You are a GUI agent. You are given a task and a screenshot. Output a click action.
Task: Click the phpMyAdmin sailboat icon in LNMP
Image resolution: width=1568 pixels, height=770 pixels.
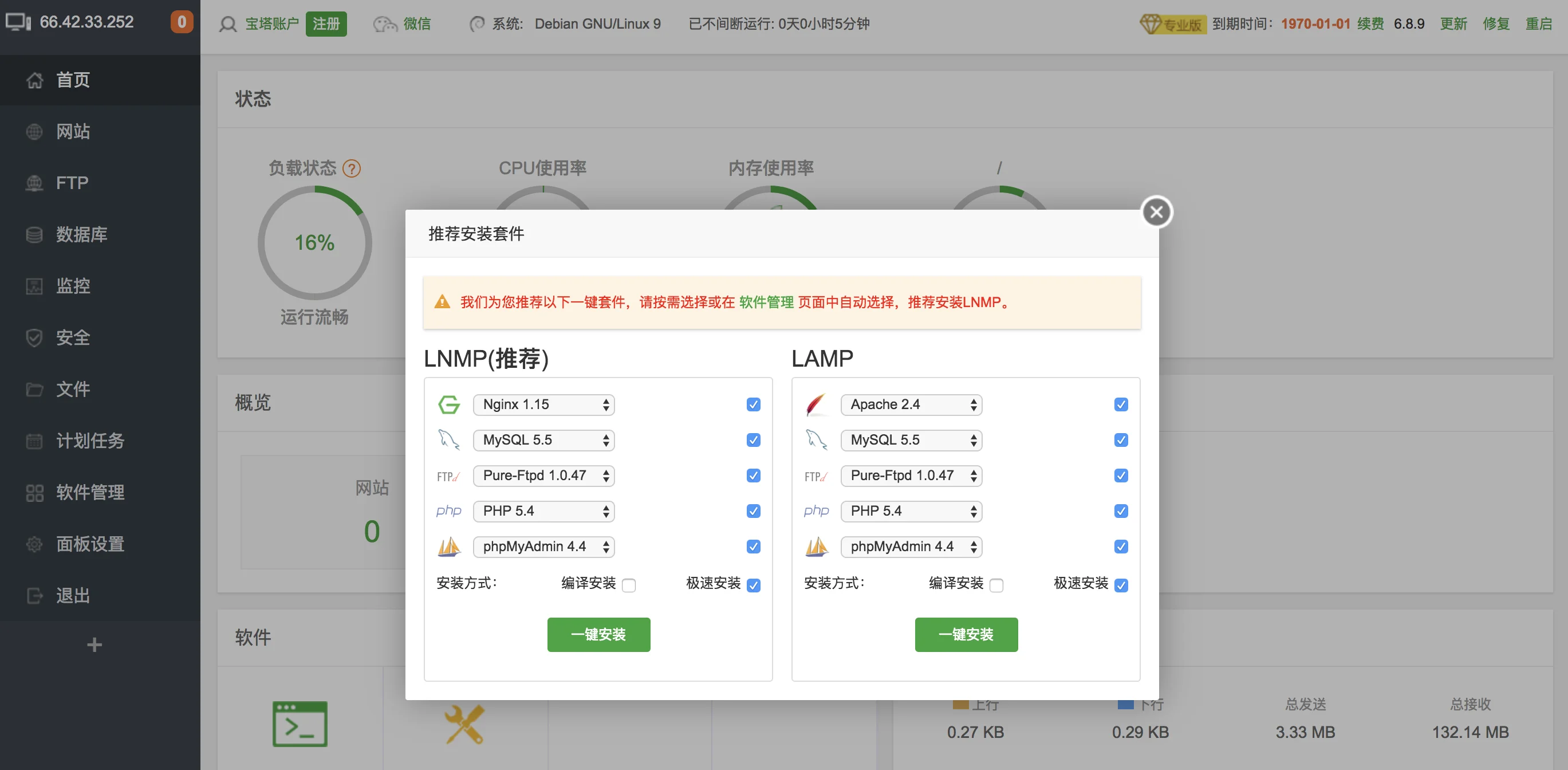[449, 547]
